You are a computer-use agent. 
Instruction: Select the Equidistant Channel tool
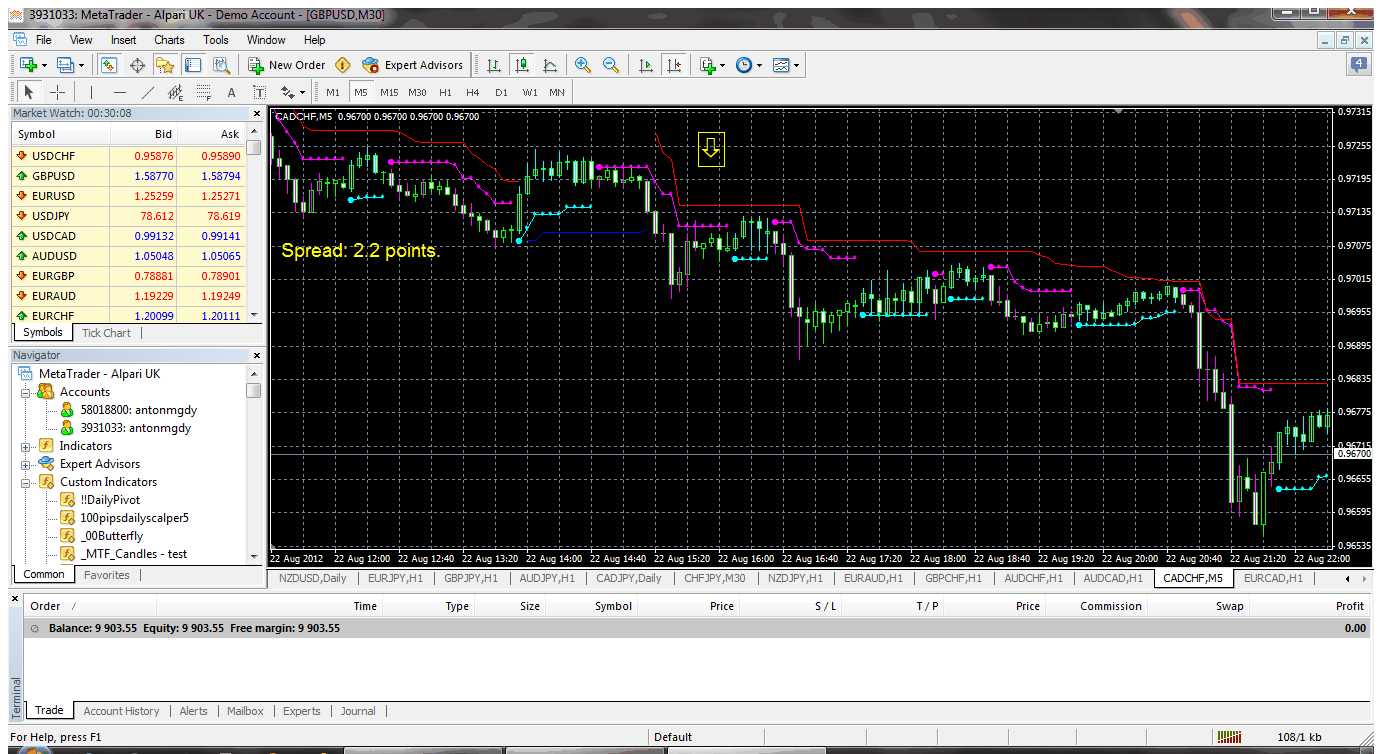coord(176,92)
